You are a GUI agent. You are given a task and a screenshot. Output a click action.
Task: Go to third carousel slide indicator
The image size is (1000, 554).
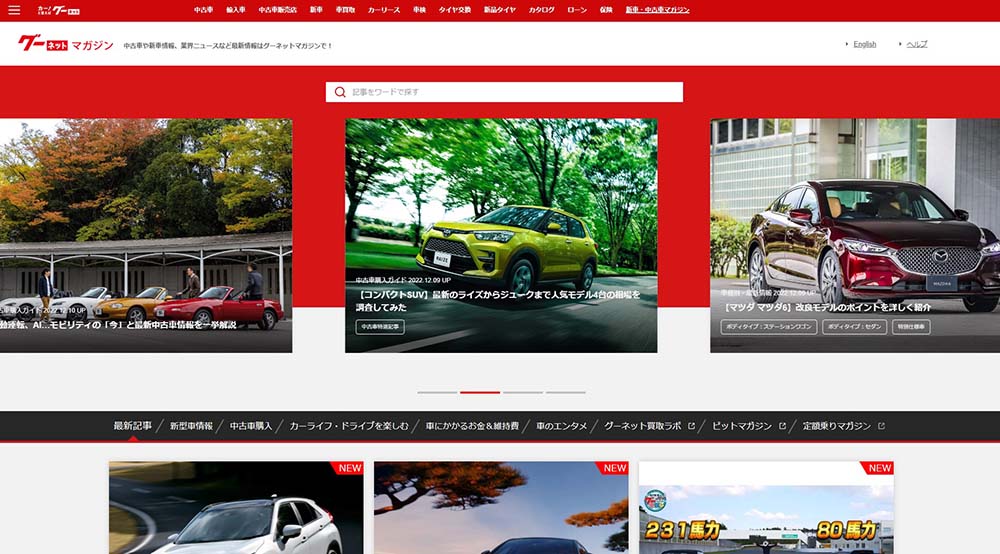pos(523,392)
